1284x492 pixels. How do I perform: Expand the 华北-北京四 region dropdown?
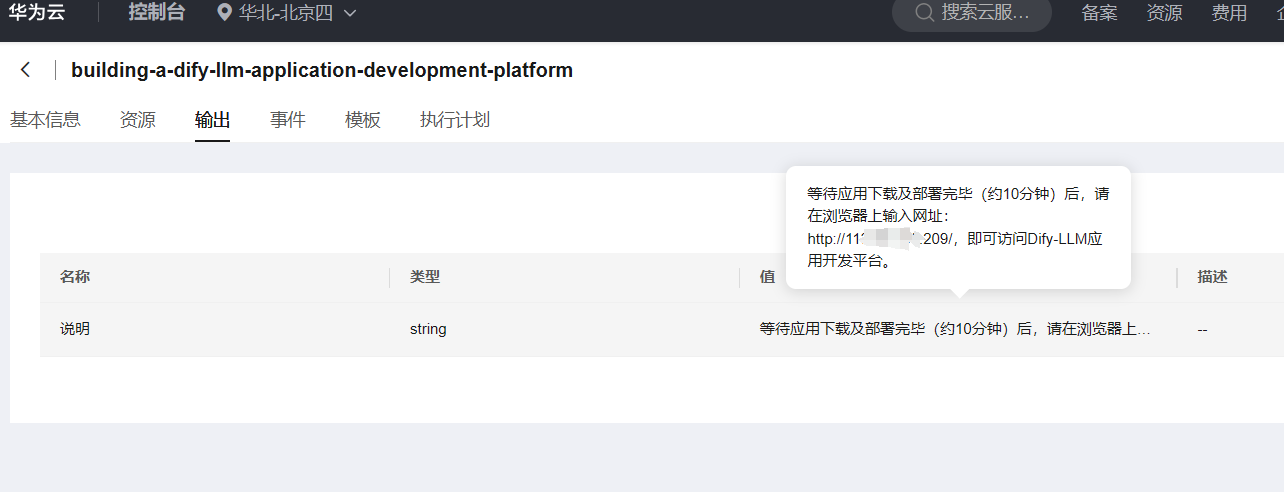tap(349, 14)
